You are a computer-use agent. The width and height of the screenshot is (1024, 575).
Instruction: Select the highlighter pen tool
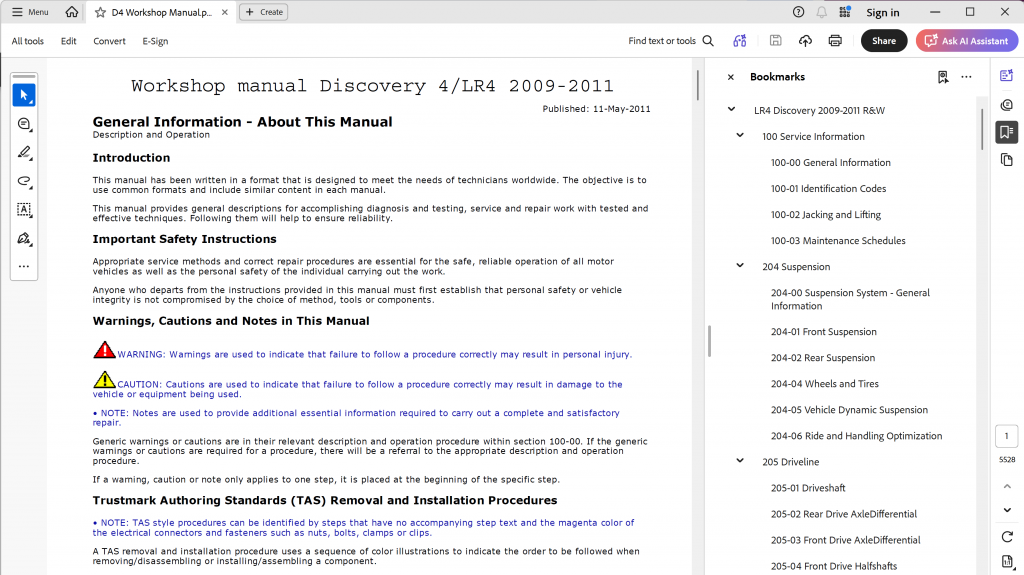coord(24,153)
